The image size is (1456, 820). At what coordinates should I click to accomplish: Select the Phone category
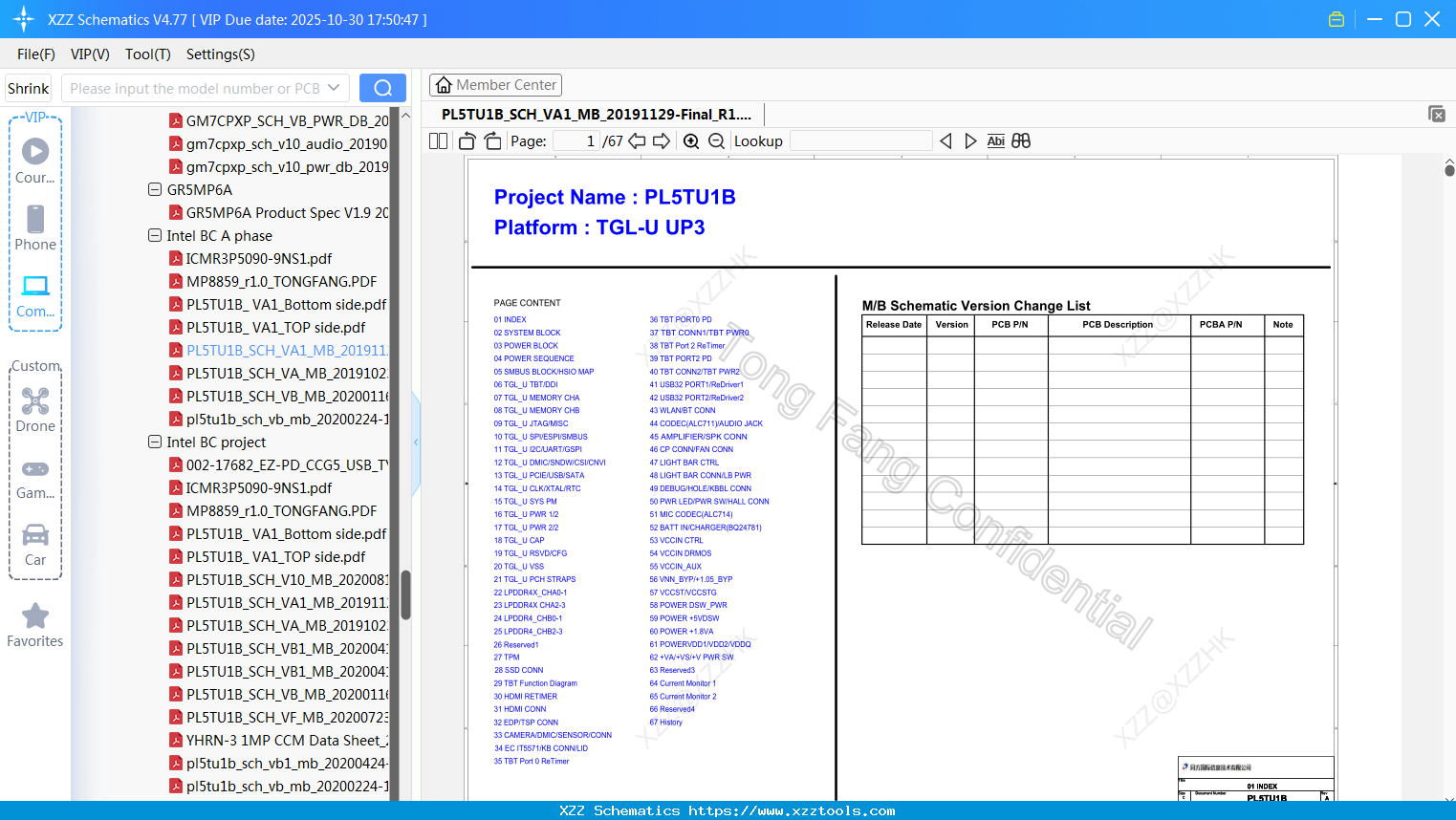[x=35, y=228]
